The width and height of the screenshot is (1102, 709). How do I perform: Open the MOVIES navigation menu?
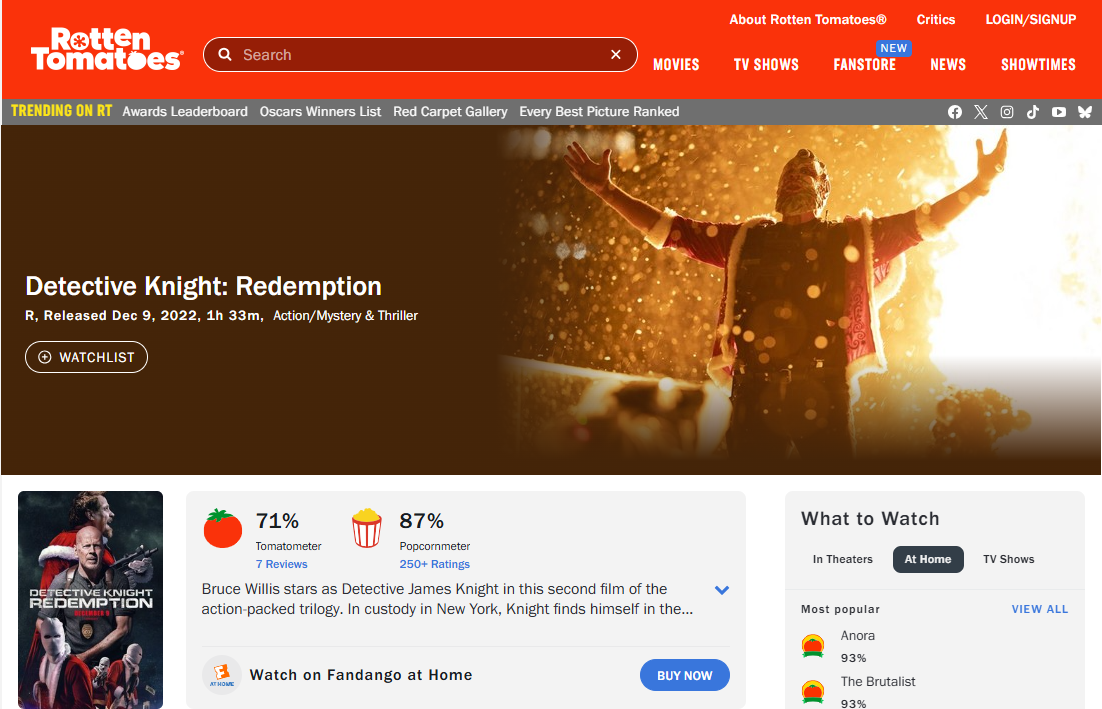(x=676, y=64)
